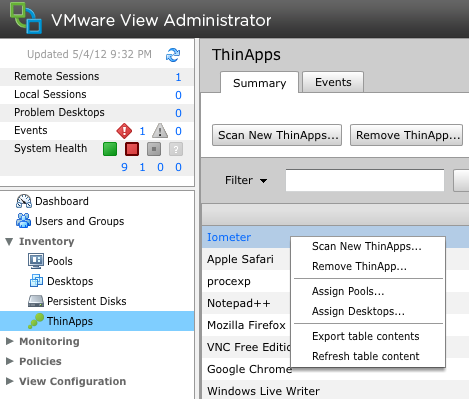Viewport: 469px width, 399px height.
Task: Click the events error count 1
Action: [142, 131]
